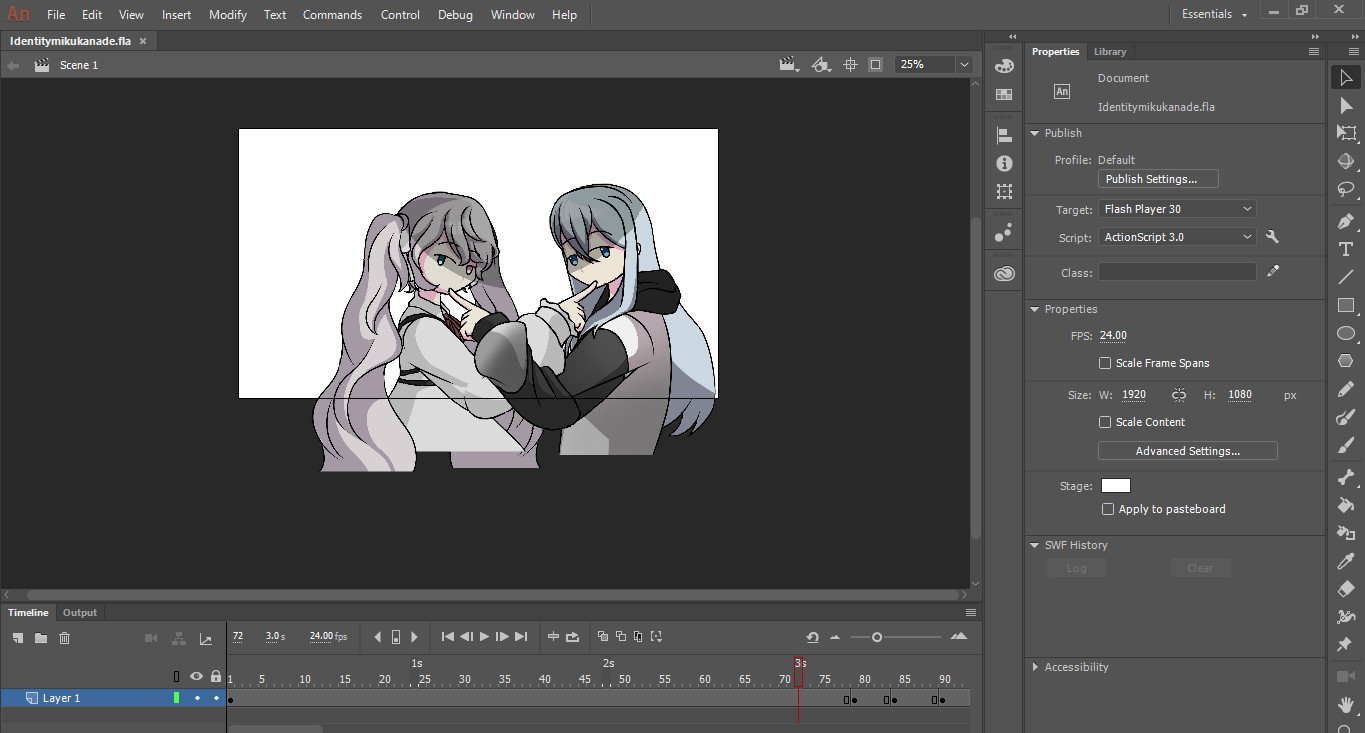Pick the Paint Bucket tool
The height and width of the screenshot is (733, 1365).
pos(1346,505)
